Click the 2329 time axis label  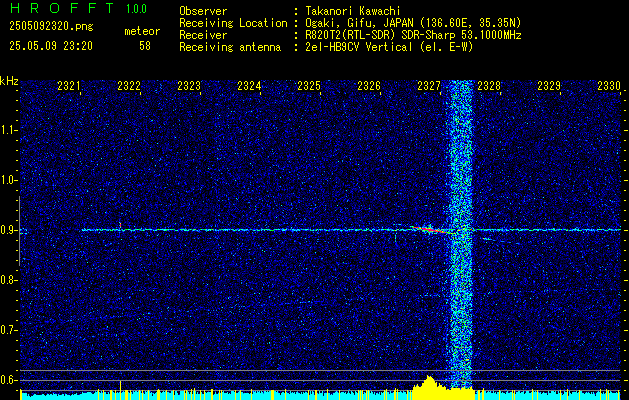click(x=549, y=86)
